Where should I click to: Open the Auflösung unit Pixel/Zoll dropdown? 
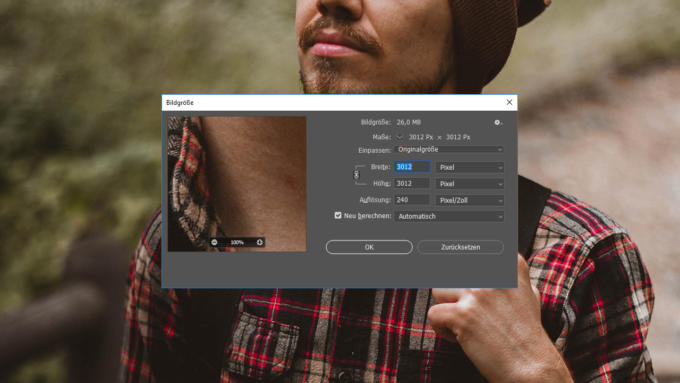click(x=470, y=200)
